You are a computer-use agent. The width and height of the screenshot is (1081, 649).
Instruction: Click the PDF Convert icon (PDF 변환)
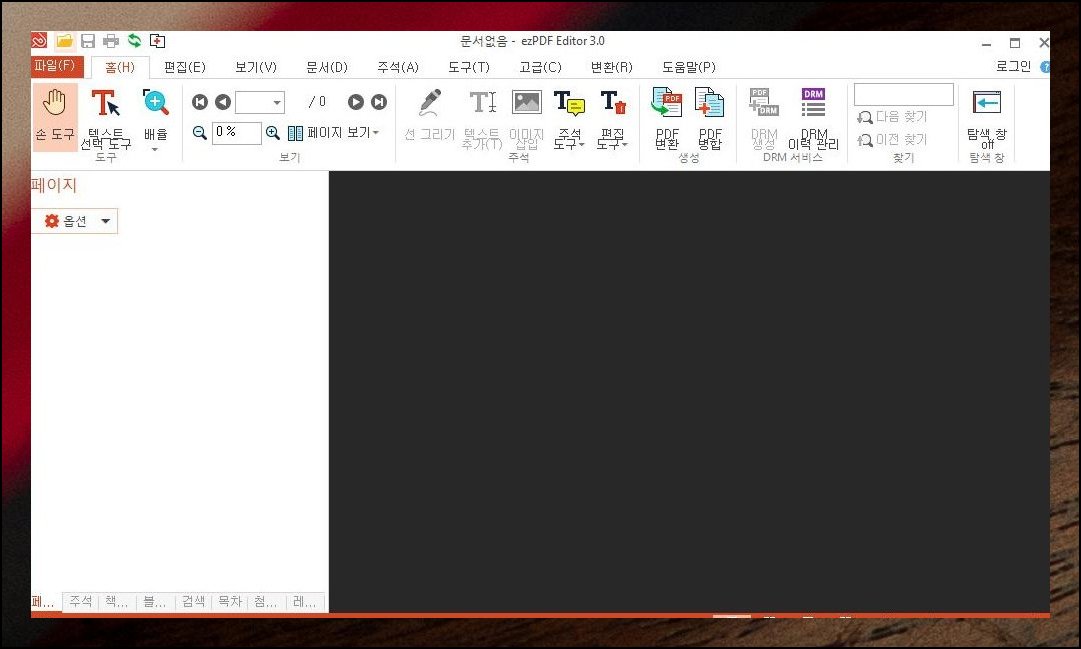[667, 117]
